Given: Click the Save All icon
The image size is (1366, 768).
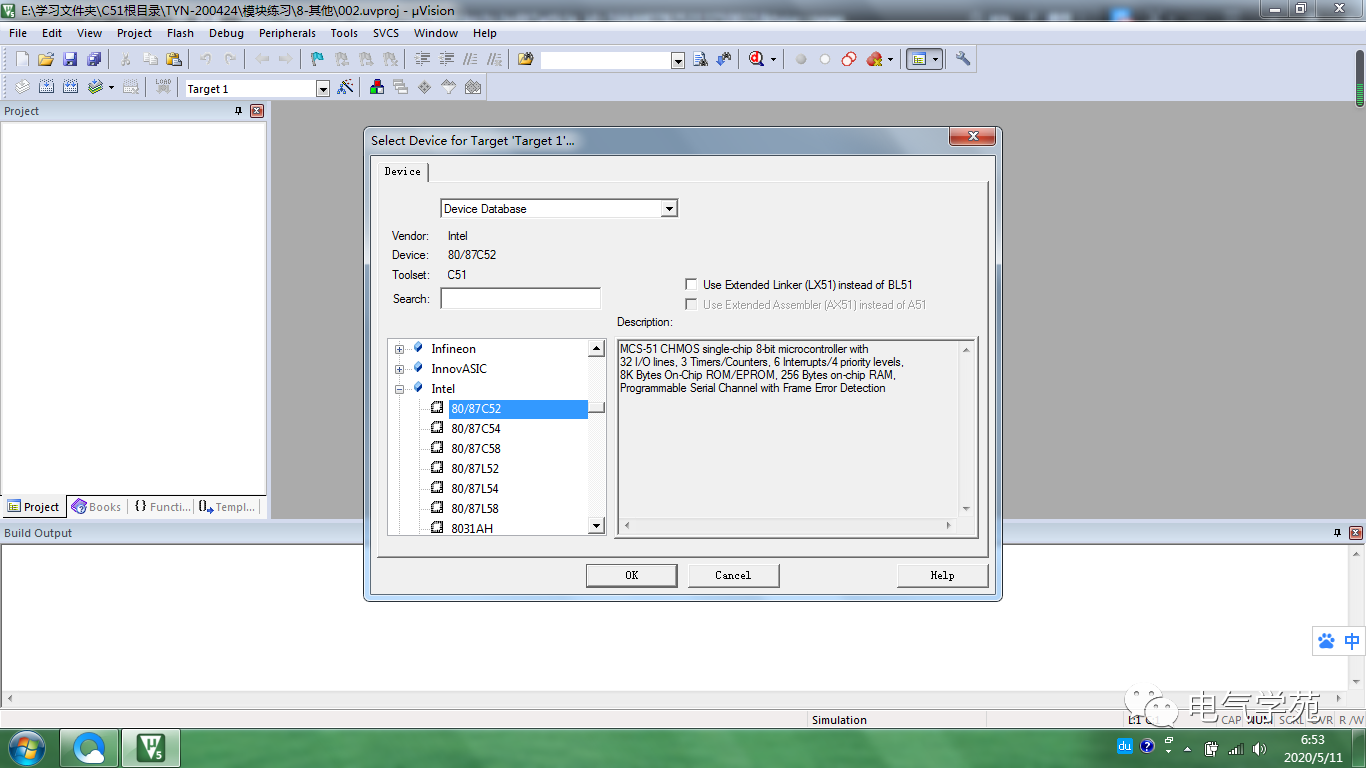Looking at the screenshot, I should pos(94,59).
